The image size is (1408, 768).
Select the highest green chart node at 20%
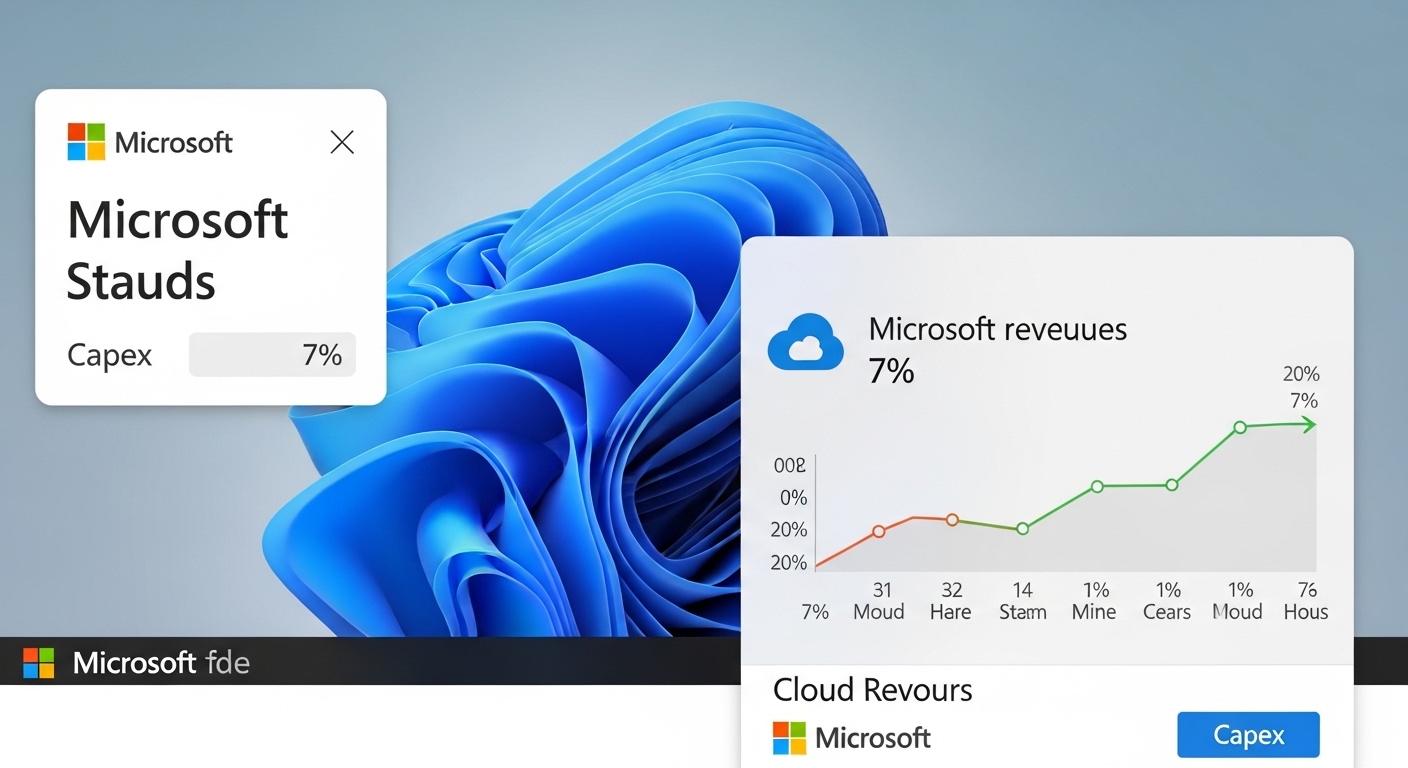(x=1238, y=426)
